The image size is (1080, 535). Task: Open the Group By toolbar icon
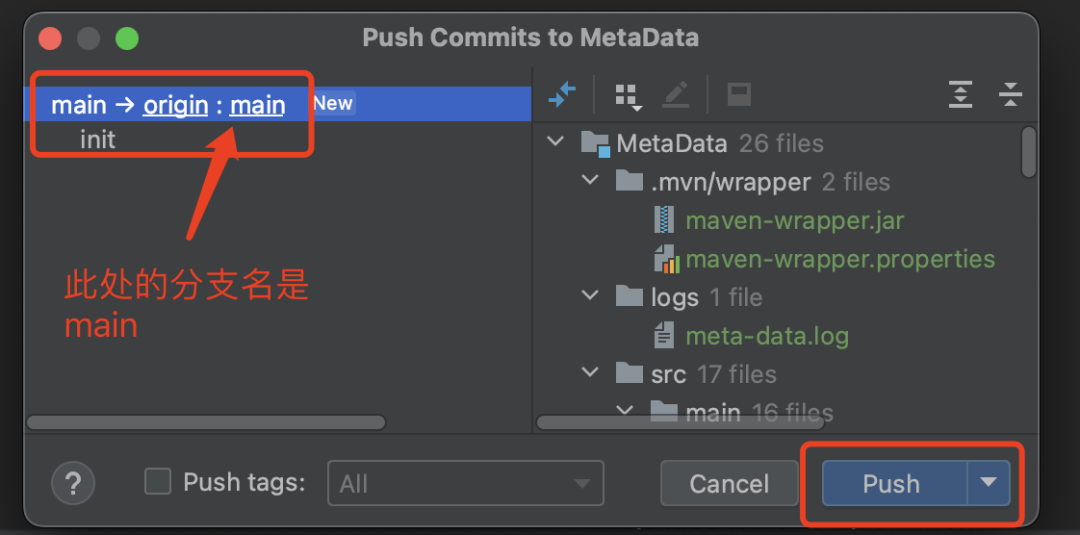[x=628, y=96]
